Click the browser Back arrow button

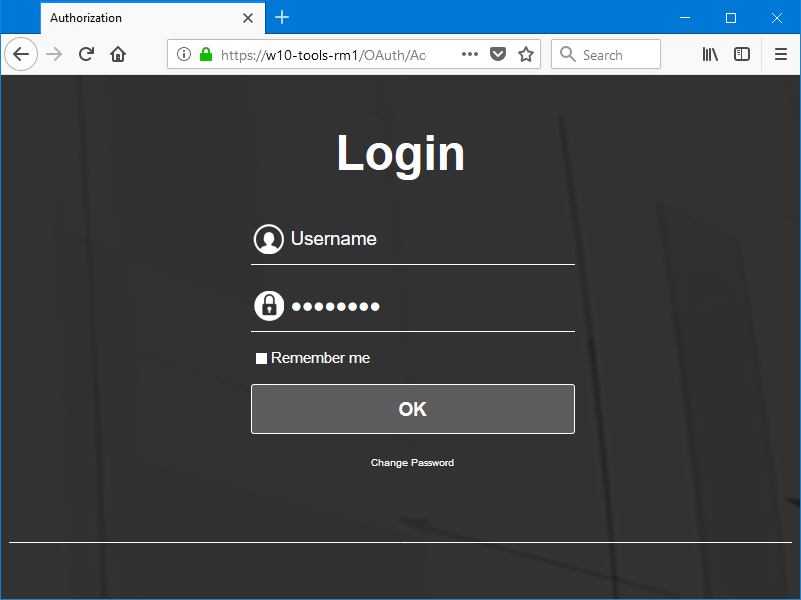coord(21,55)
